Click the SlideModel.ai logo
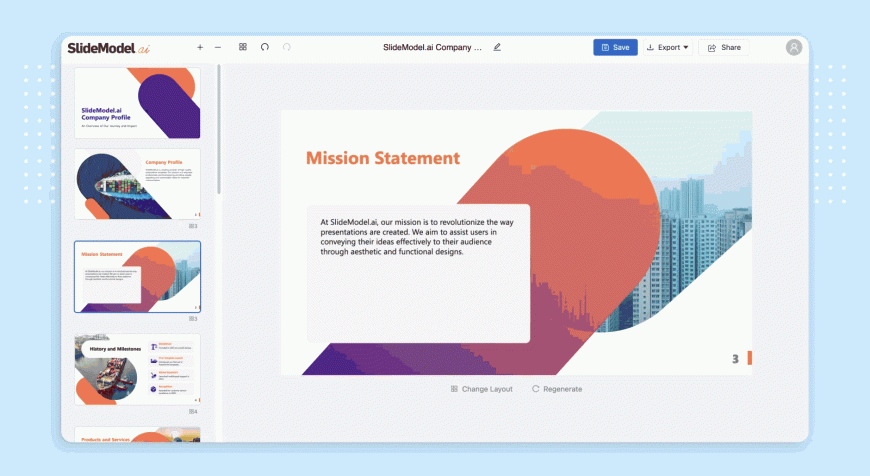The width and height of the screenshot is (870, 476). 109,48
